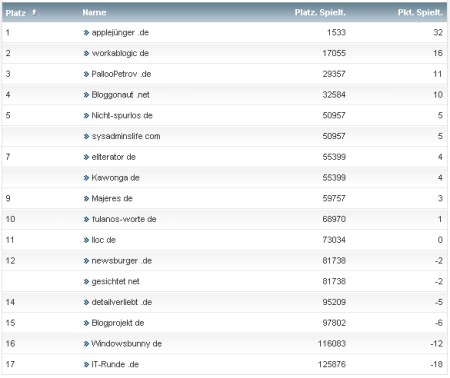Screen dimensions: 450x378
Task: Select the rank value 116083
Action: click(x=332, y=344)
